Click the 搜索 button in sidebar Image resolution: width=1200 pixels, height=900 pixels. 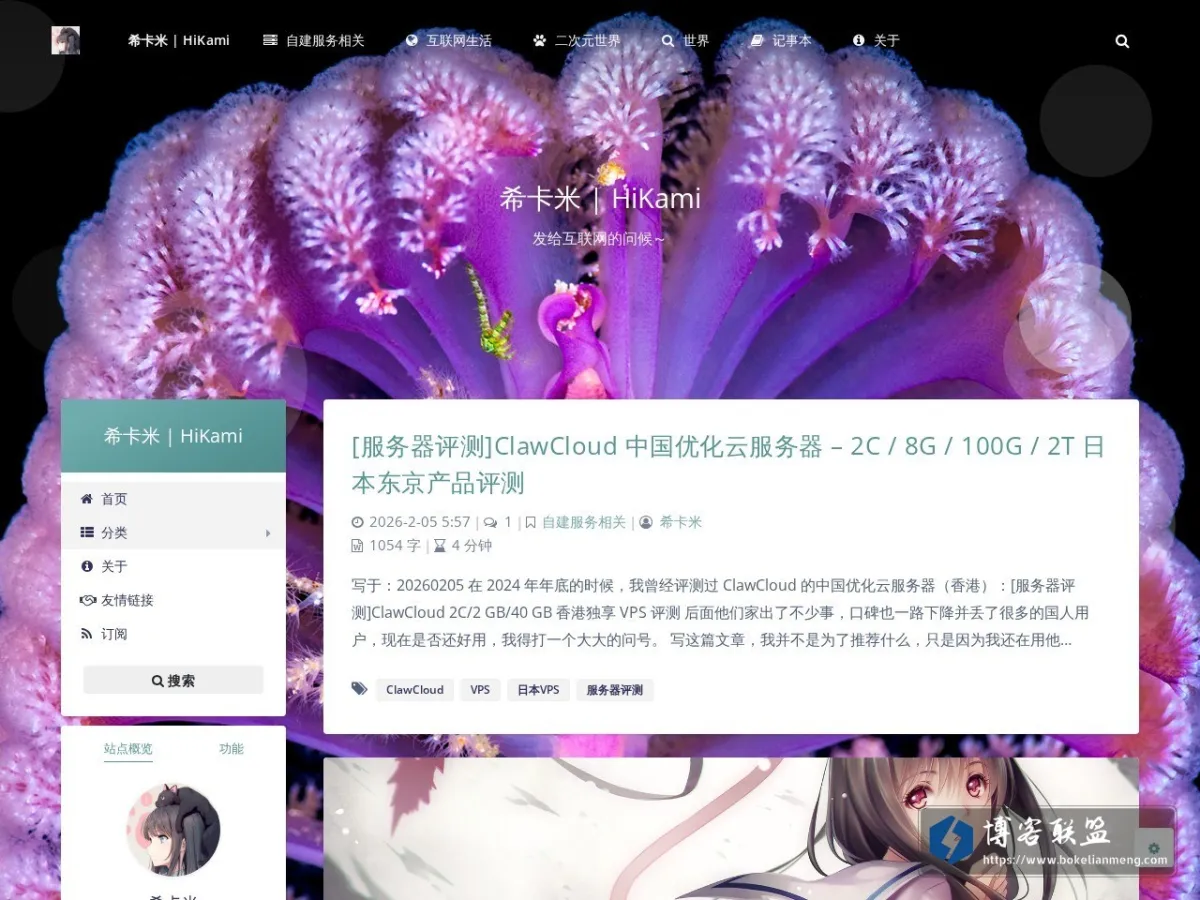[x=173, y=680]
